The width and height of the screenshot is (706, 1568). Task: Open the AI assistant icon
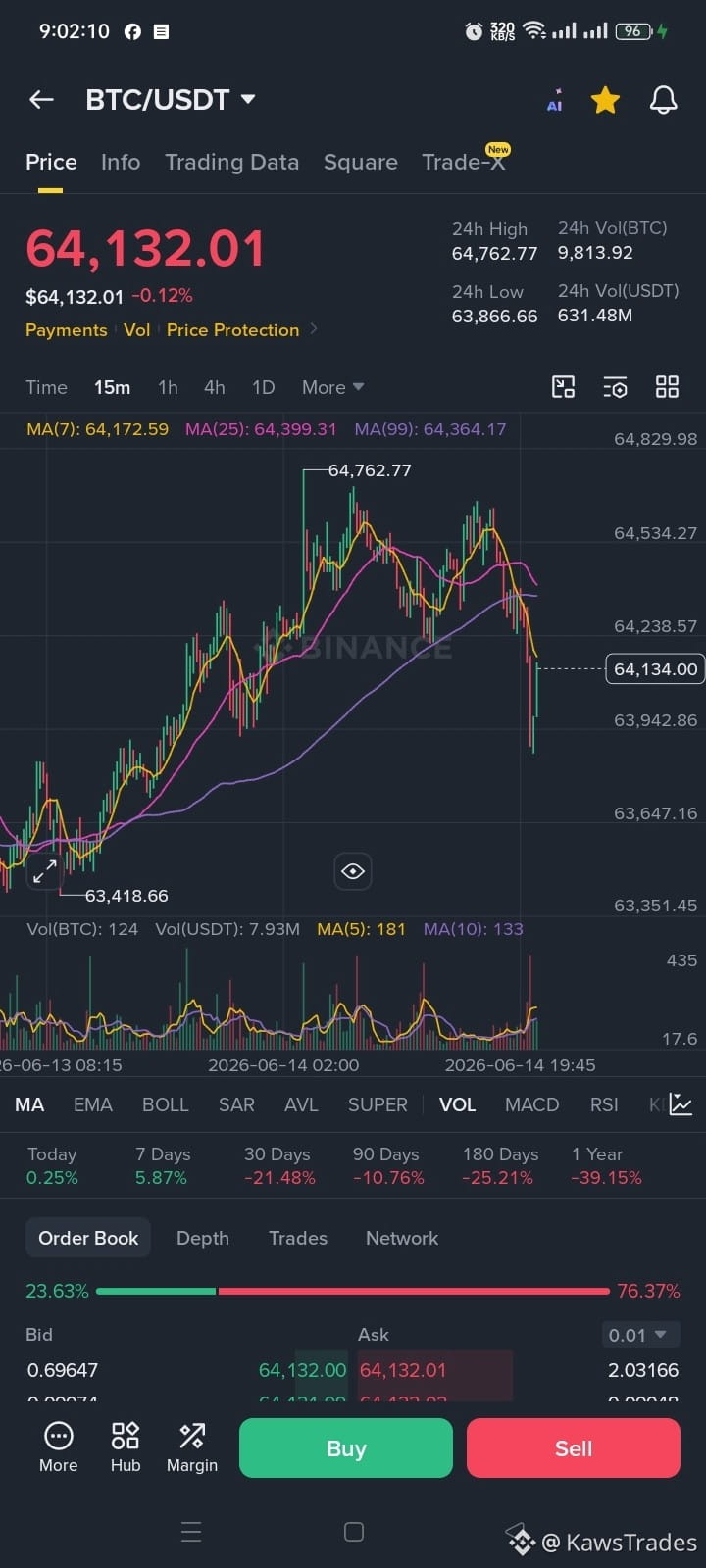coord(555,100)
